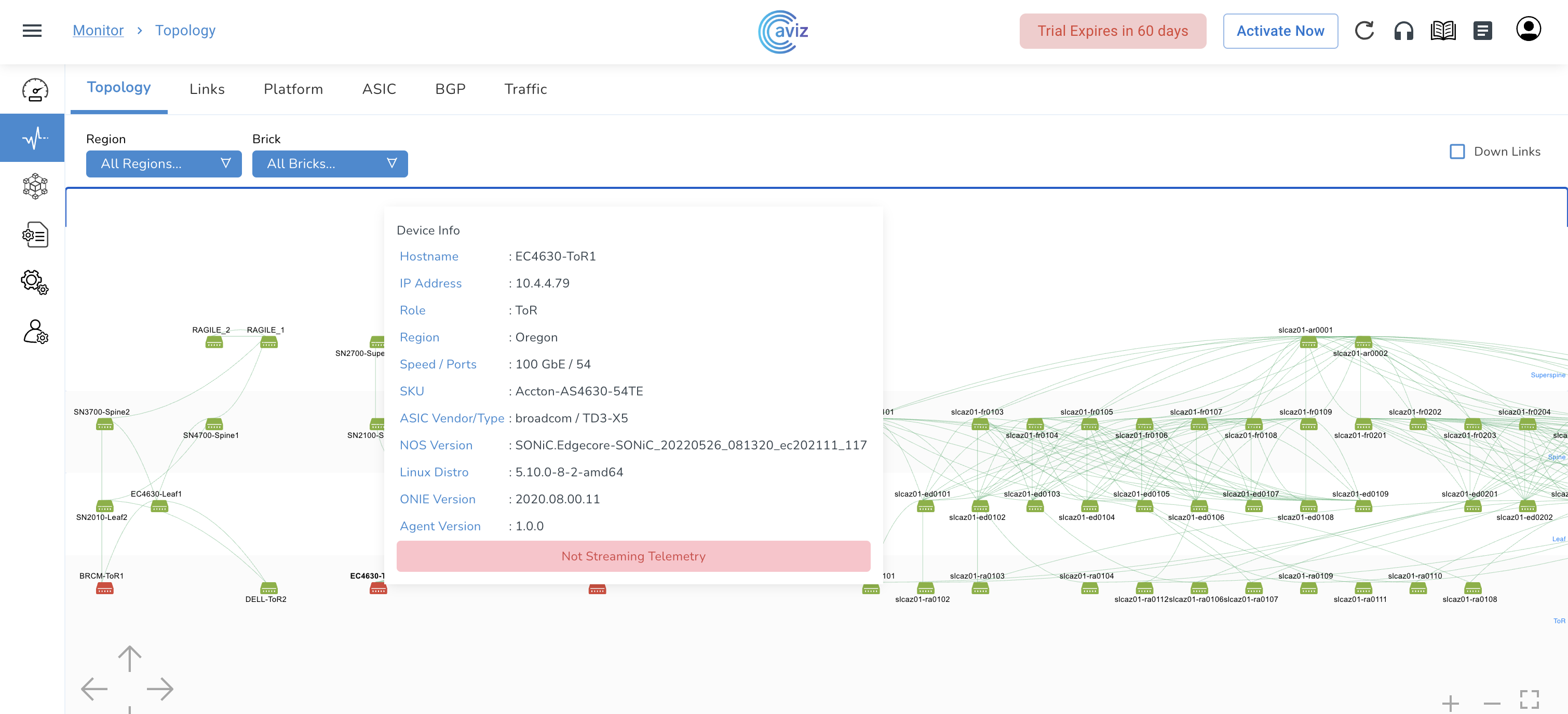Open the dashboard gauge sidebar icon

click(35, 90)
